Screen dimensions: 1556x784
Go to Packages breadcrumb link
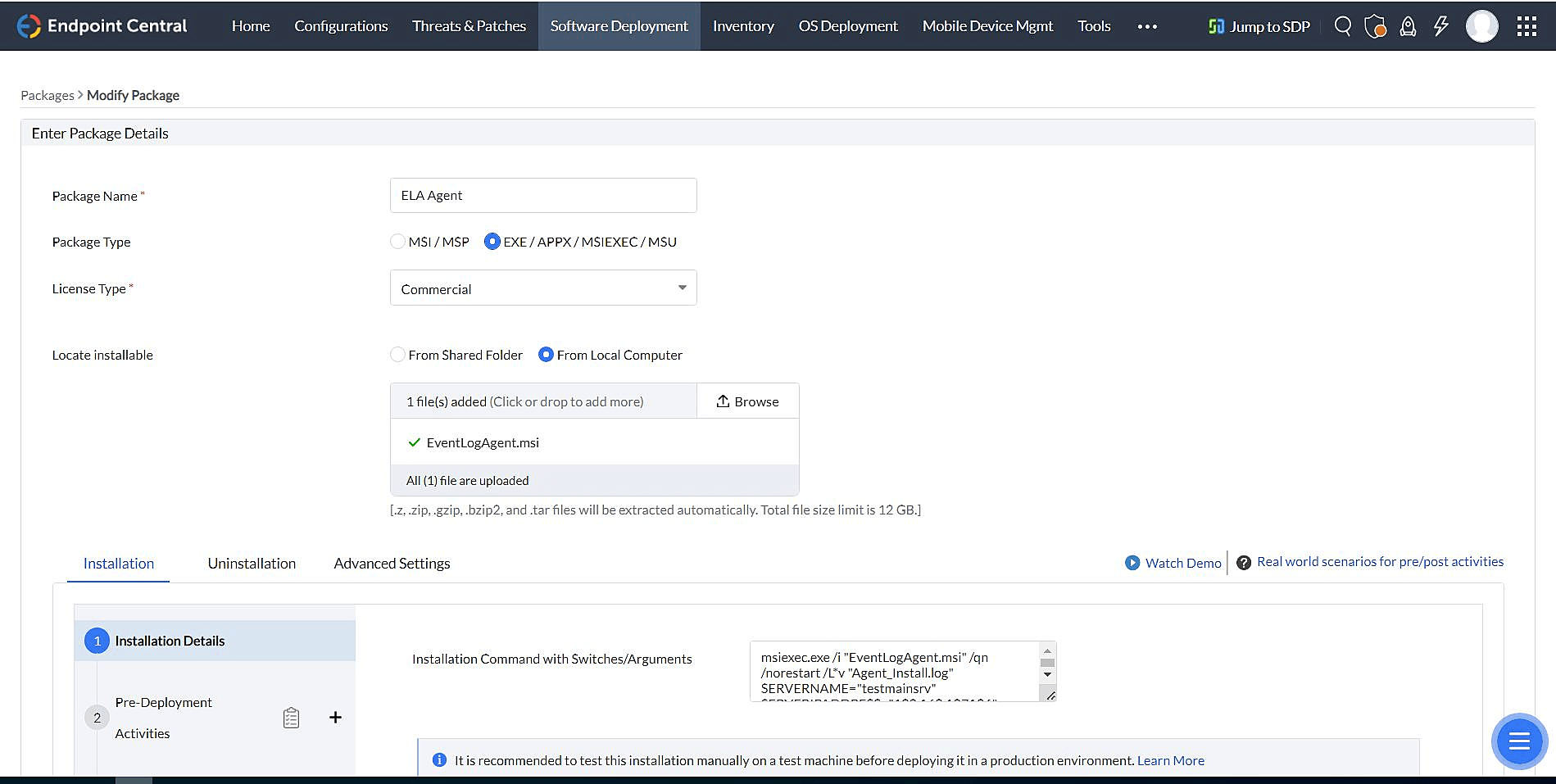coord(48,95)
